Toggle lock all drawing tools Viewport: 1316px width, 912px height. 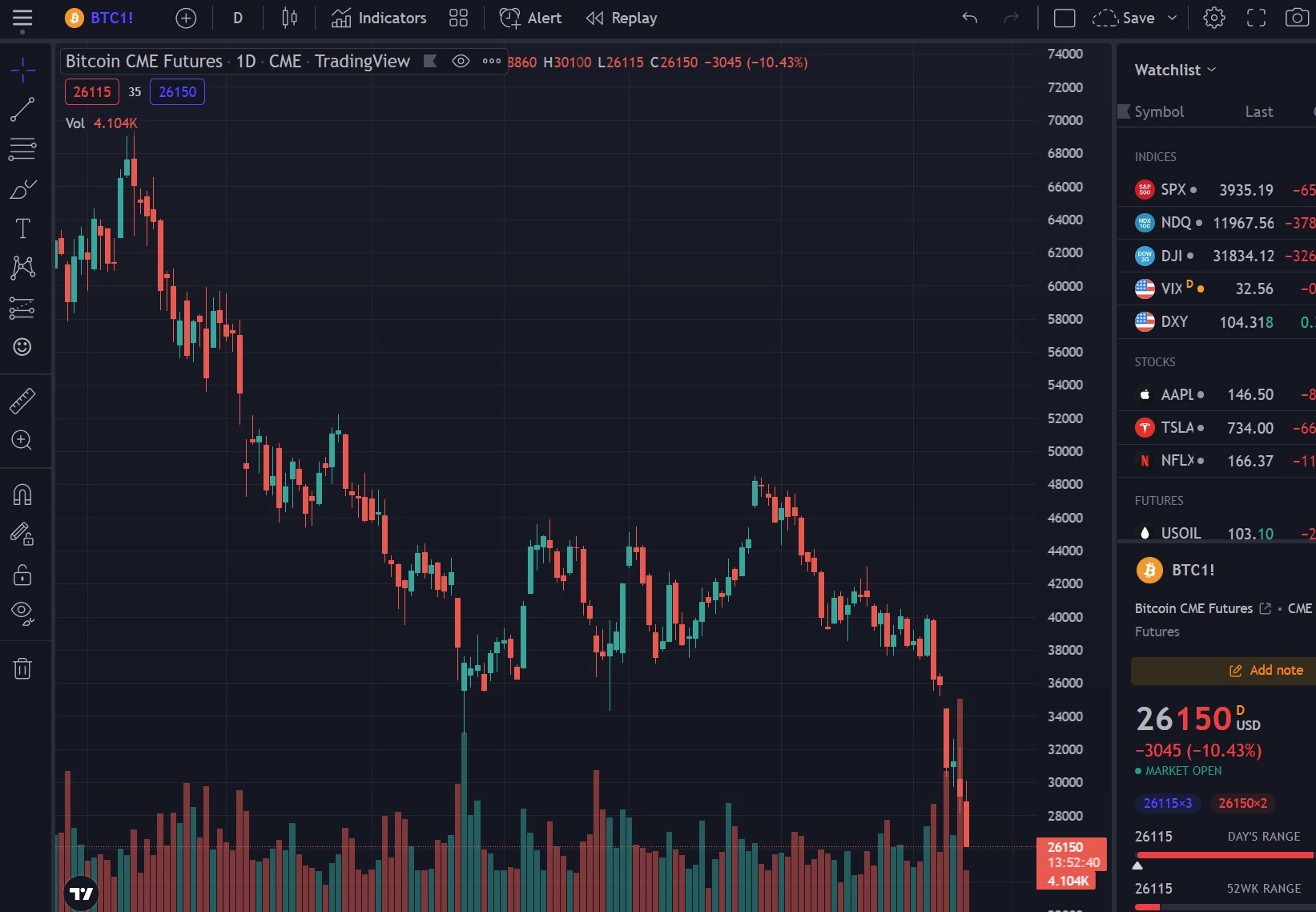[x=22, y=575]
